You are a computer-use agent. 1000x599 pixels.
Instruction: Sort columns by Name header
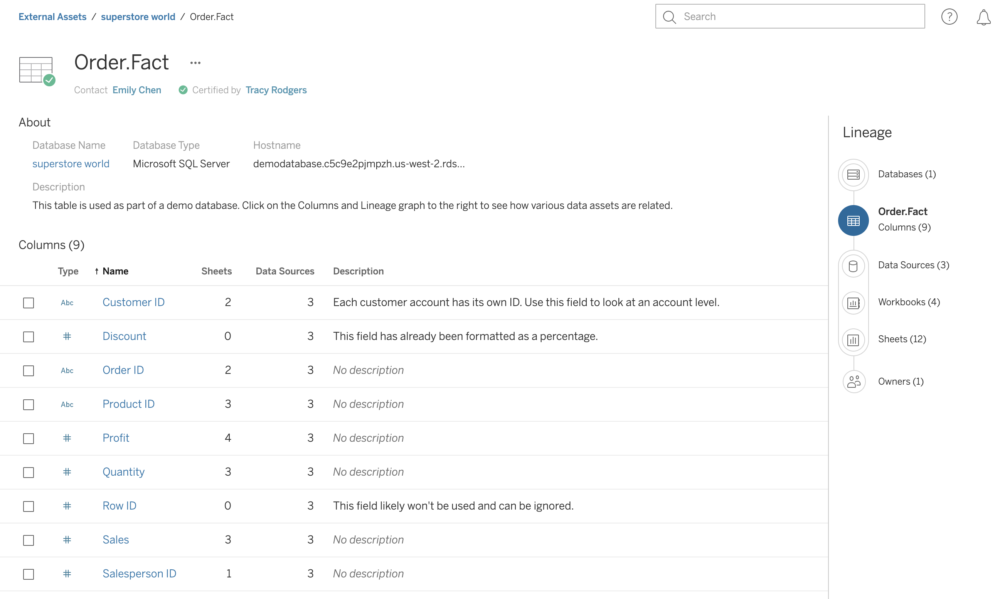tap(115, 271)
